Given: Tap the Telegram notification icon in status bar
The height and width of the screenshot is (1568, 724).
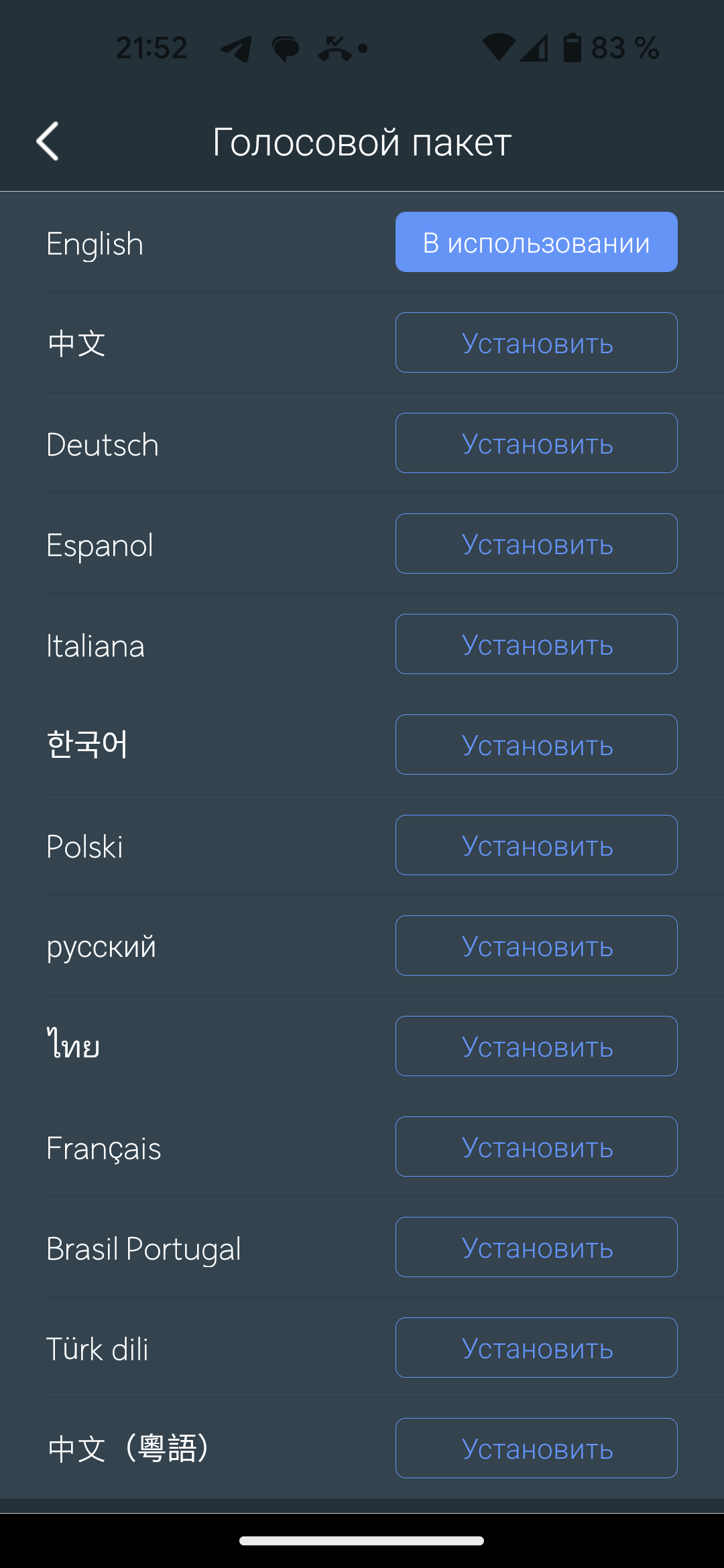Looking at the screenshot, I should click(237, 49).
